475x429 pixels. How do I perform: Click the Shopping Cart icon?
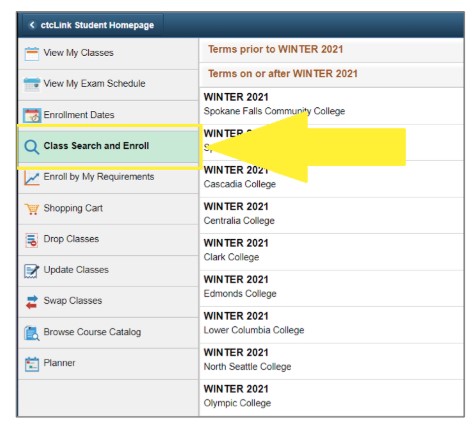[32, 209]
